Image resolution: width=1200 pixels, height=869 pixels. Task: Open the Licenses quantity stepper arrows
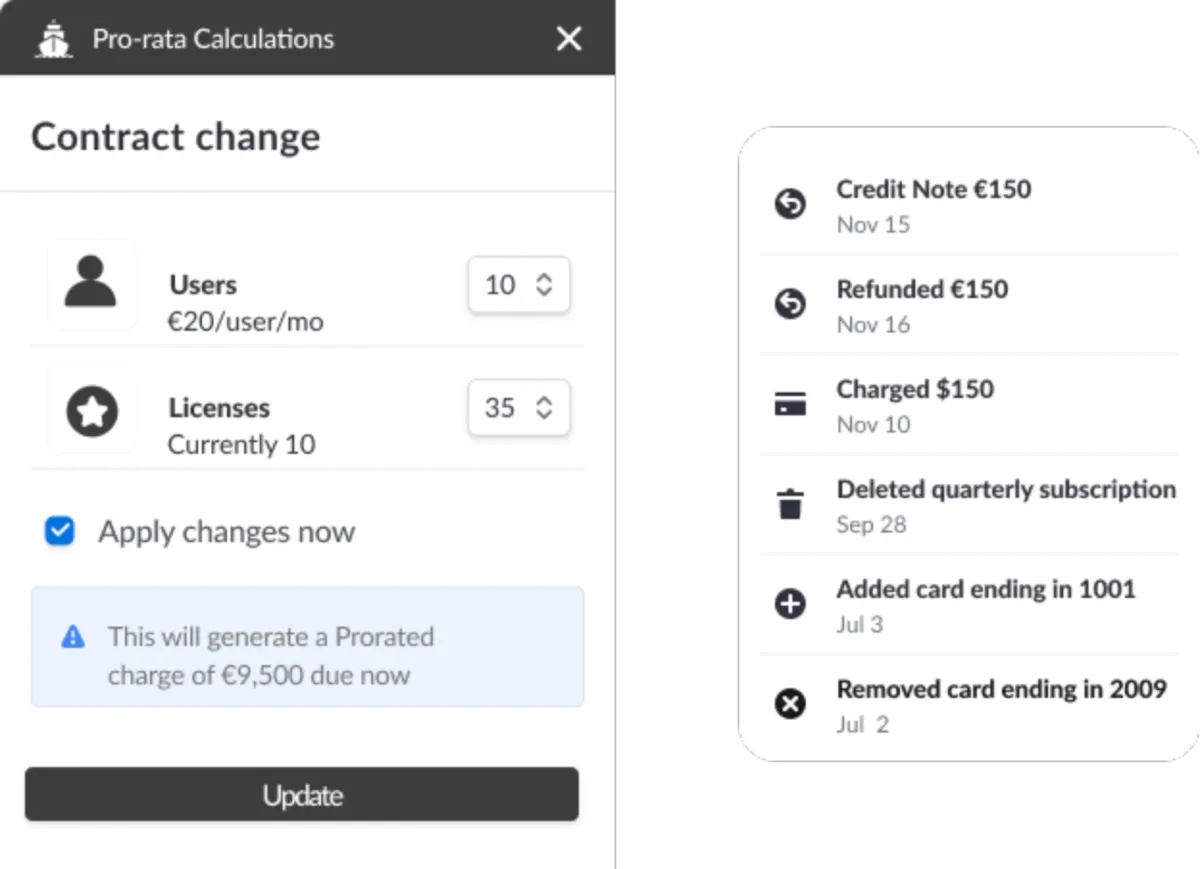(544, 408)
